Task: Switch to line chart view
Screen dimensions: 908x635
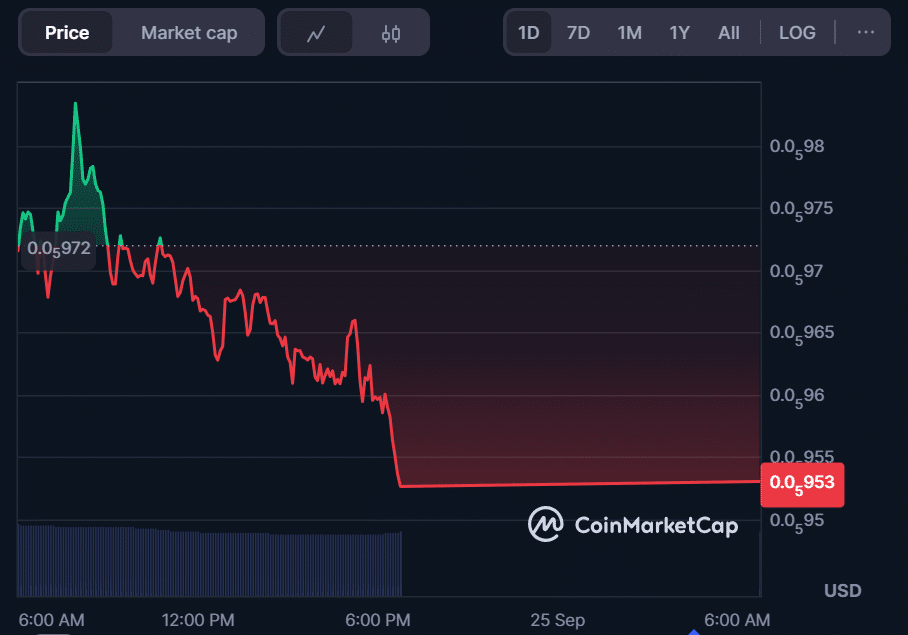Action: [316, 33]
